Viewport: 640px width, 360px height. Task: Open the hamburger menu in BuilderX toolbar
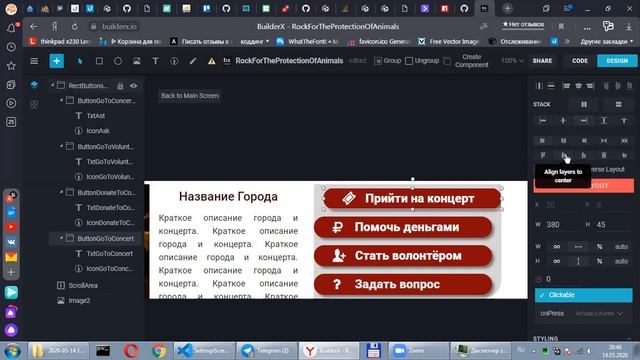(34, 61)
